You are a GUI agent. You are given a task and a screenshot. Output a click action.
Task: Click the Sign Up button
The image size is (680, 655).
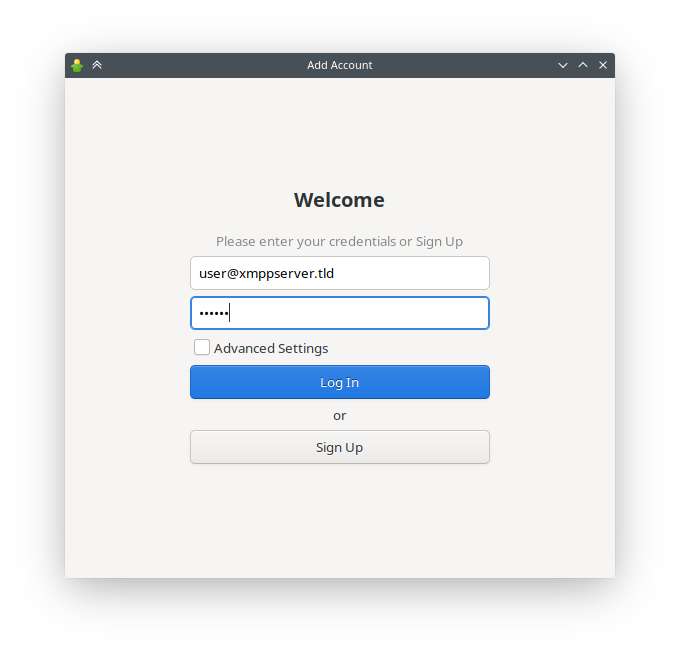pos(340,447)
